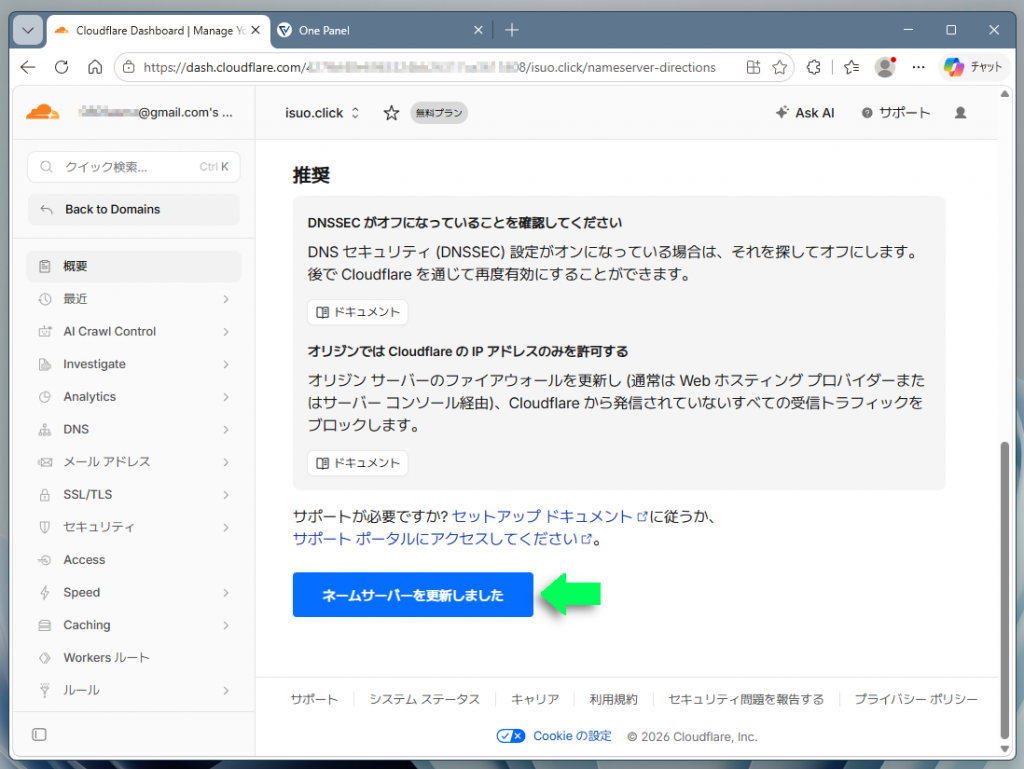Open Cookie の設定 link
Viewport: 1024px width, 769px height.
(573, 736)
